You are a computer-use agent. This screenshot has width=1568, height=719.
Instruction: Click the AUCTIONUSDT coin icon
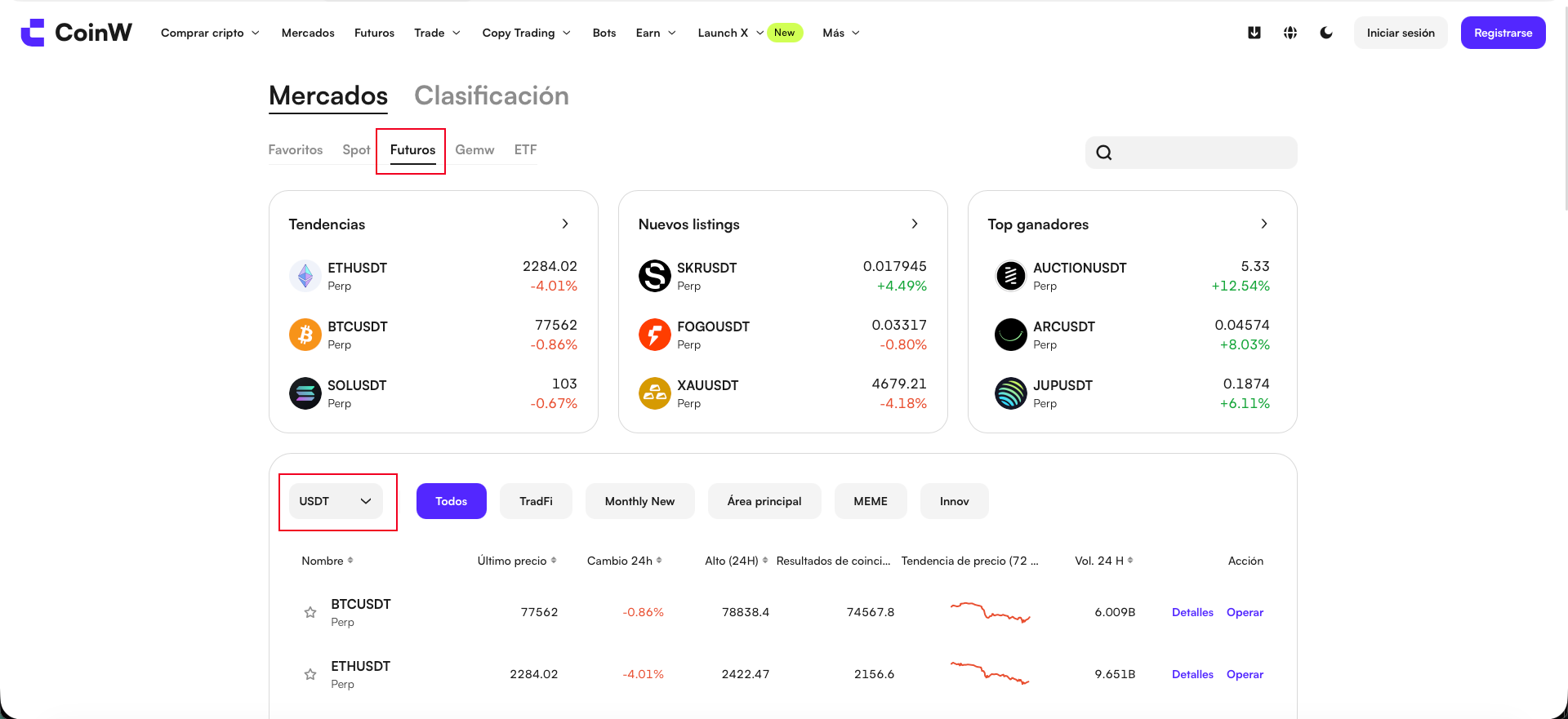click(x=1011, y=276)
